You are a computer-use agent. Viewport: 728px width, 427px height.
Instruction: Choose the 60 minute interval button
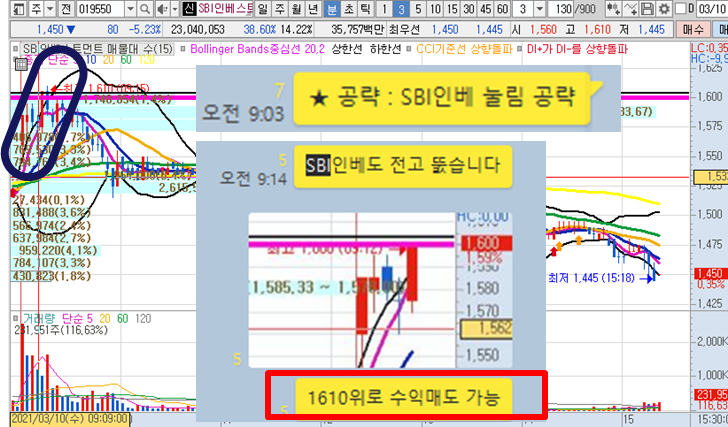pyautogui.click(x=502, y=8)
